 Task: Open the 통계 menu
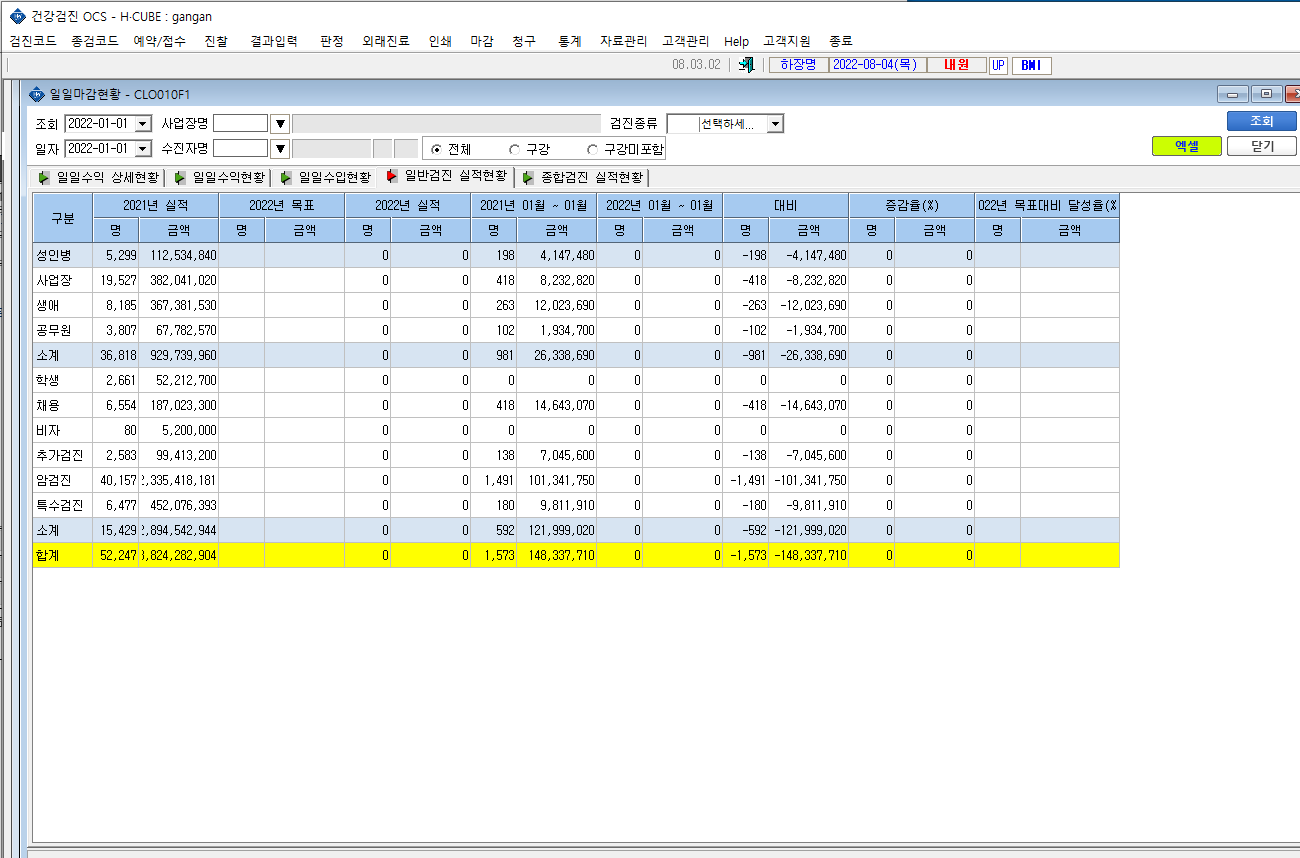[570, 41]
